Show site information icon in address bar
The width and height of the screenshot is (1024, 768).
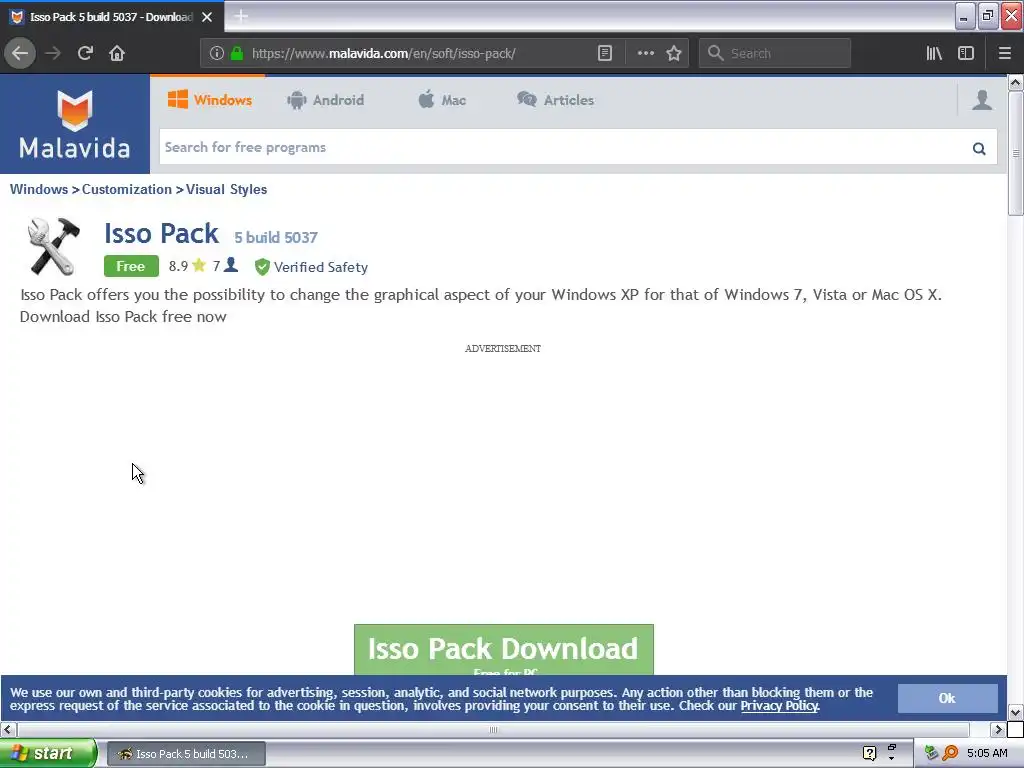(x=217, y=53)
